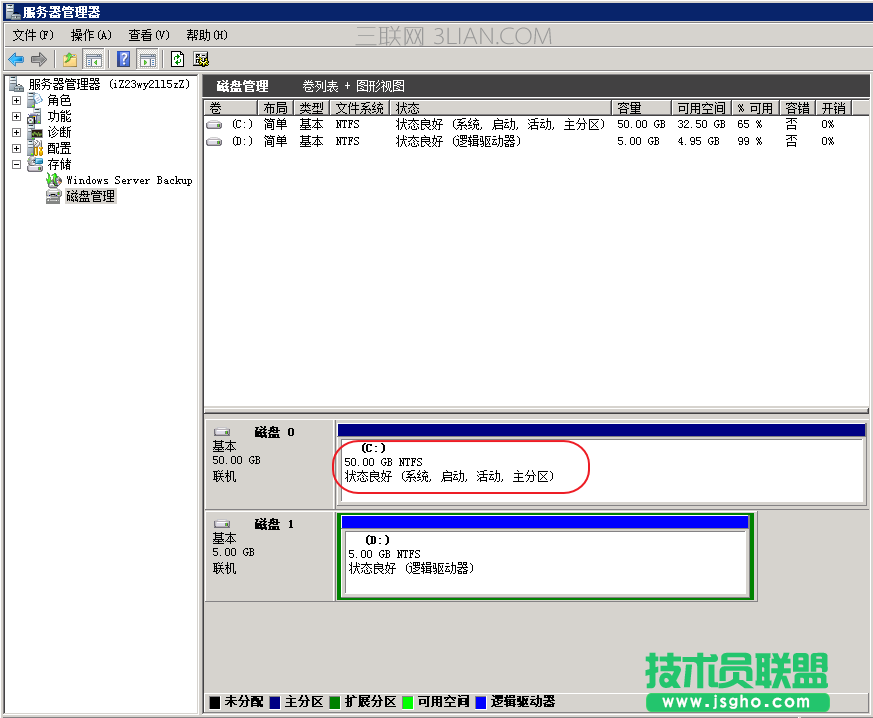This screenshot has height=718, width=873.
Task: Click the Rescan Disks toolbar icon
Action: click(x=200, y=59)
